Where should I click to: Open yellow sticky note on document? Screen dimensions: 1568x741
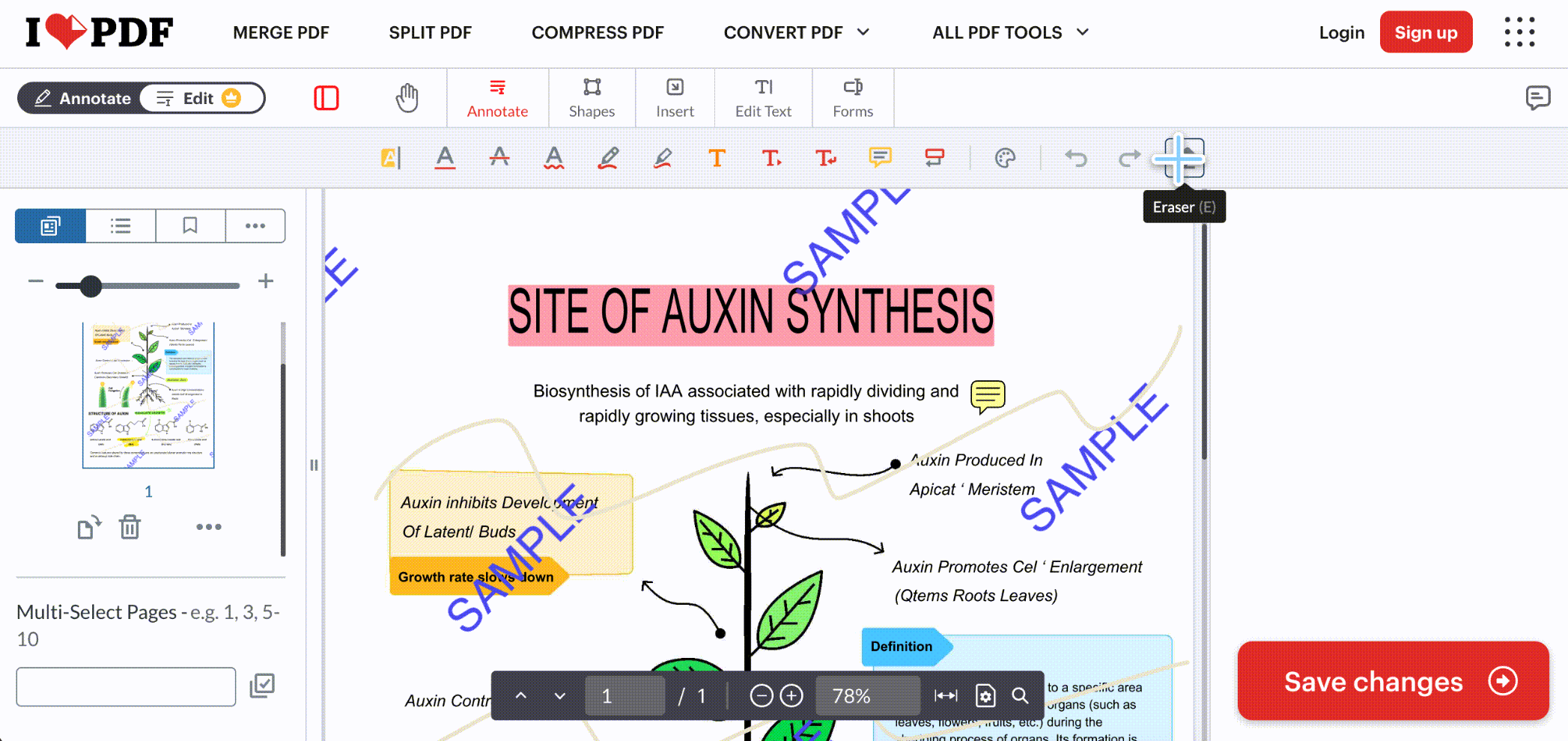988,396
